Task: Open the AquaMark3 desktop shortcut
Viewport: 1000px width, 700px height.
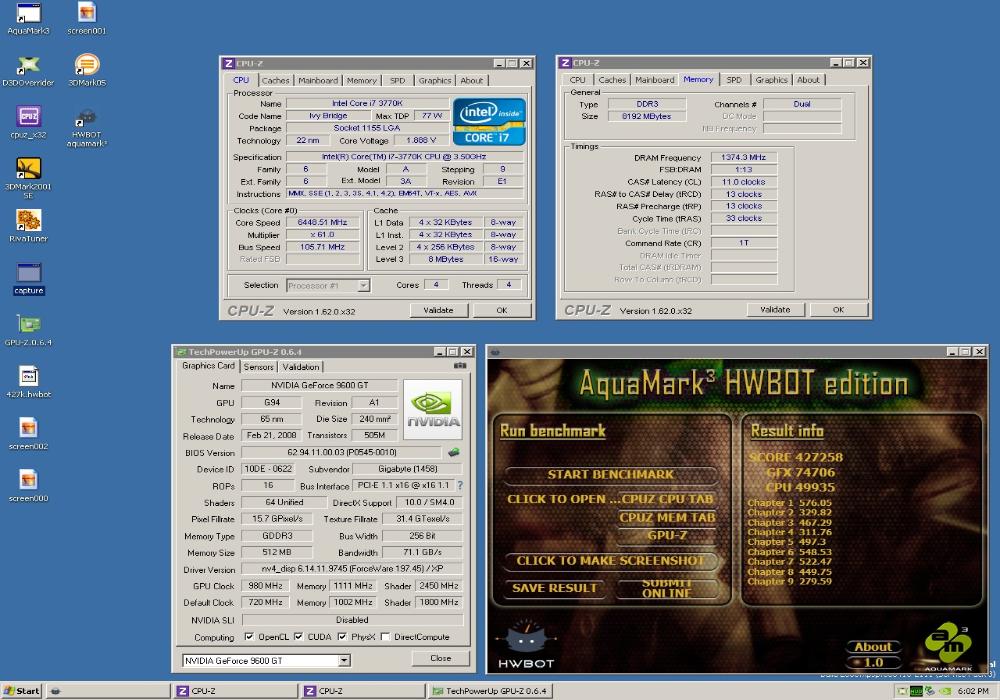Action: [x=28, y=18]
